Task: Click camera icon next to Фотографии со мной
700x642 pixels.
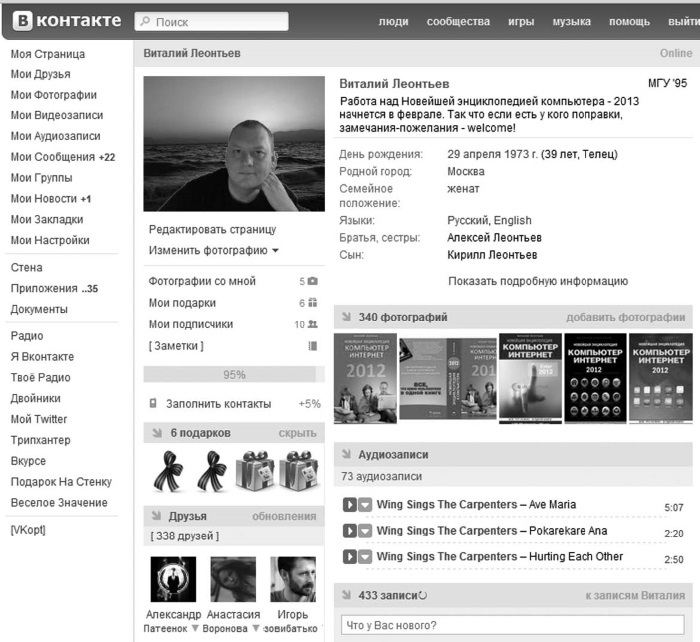Action: tap(313, 281)
